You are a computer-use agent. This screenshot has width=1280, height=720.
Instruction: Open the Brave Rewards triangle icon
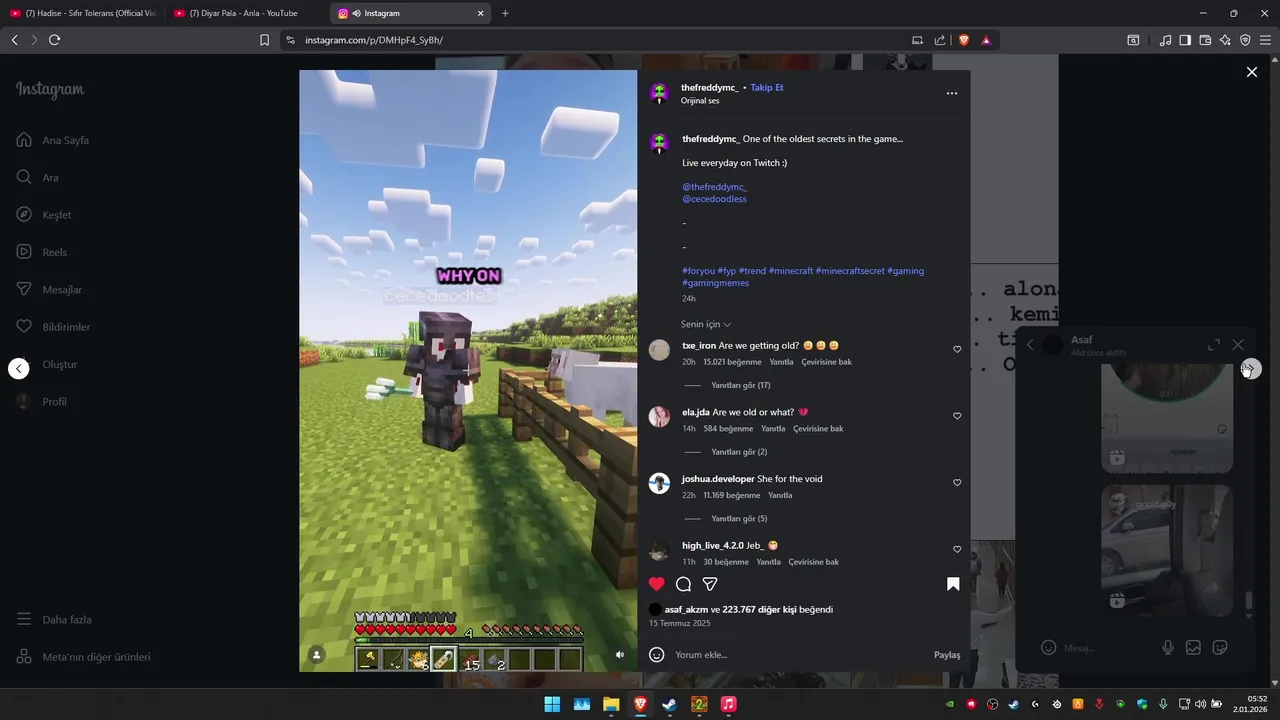click(x=986, y=40)
